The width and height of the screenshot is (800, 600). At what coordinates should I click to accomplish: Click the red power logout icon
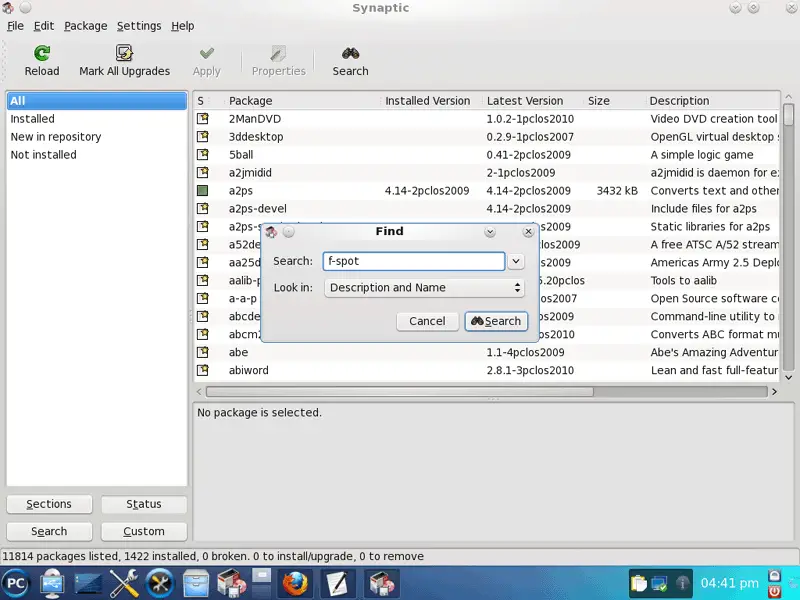(774, 591)
